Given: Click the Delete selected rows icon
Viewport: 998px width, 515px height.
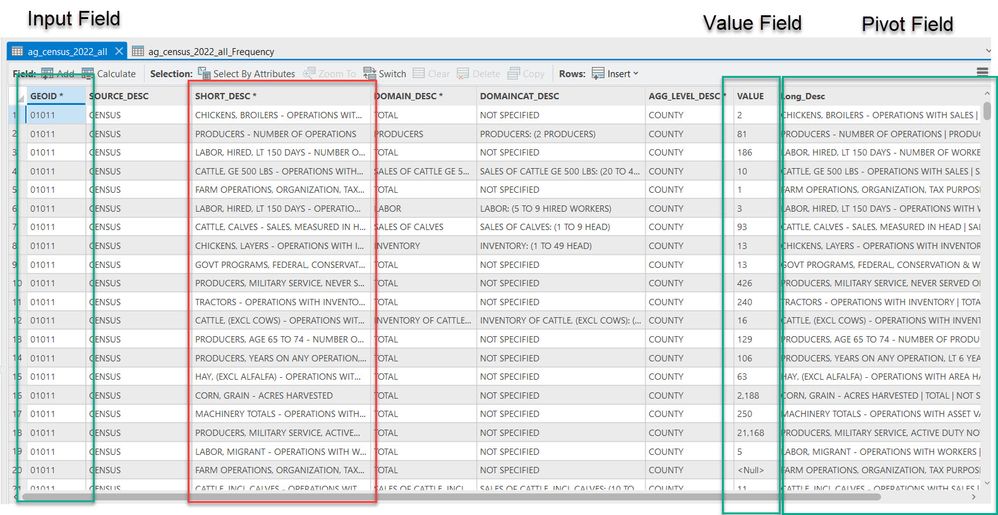Looking at the screenshot, I should point(463,74).
